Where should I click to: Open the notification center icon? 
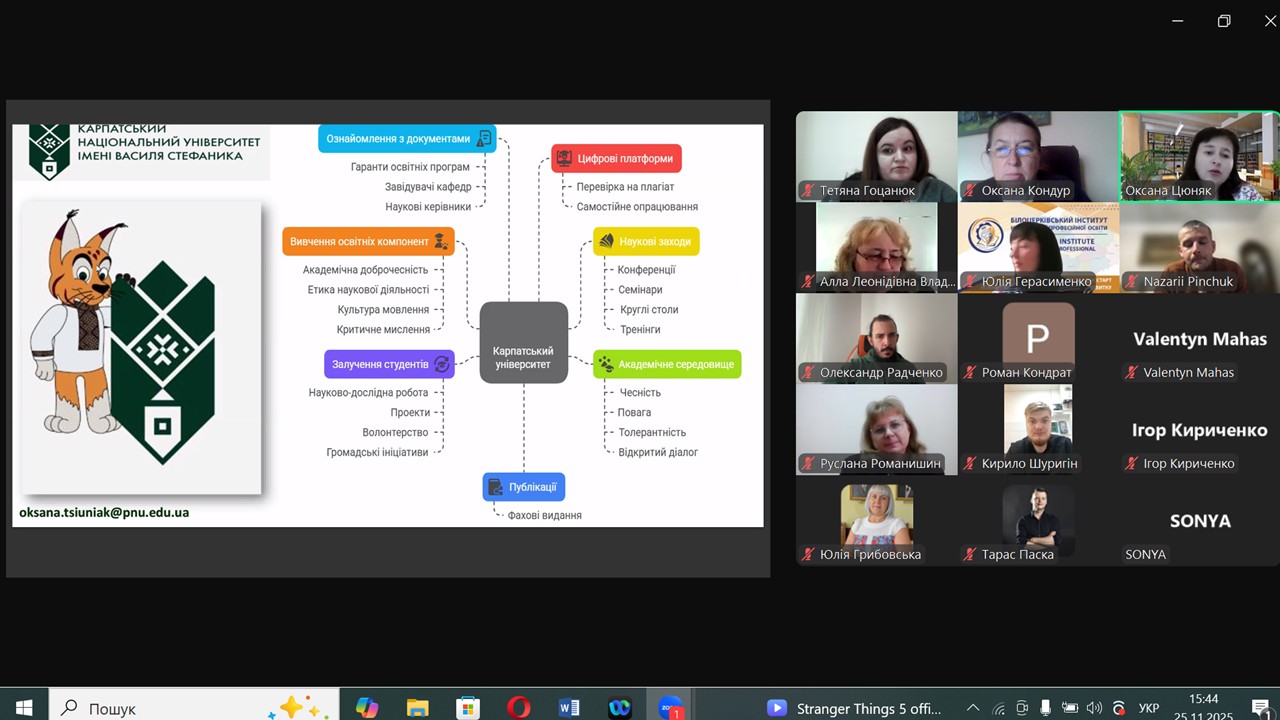[x=1259, y=707]
